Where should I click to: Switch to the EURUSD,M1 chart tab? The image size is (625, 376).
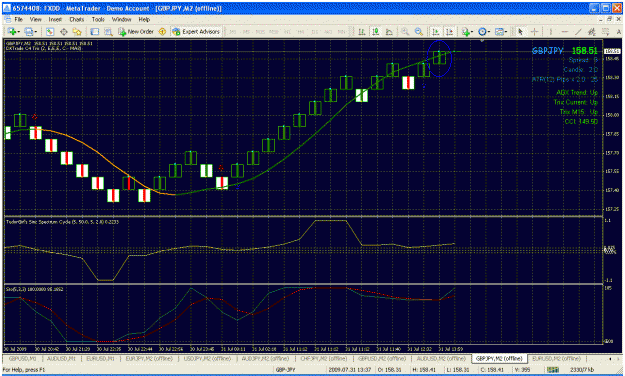(x=100, y=358)
